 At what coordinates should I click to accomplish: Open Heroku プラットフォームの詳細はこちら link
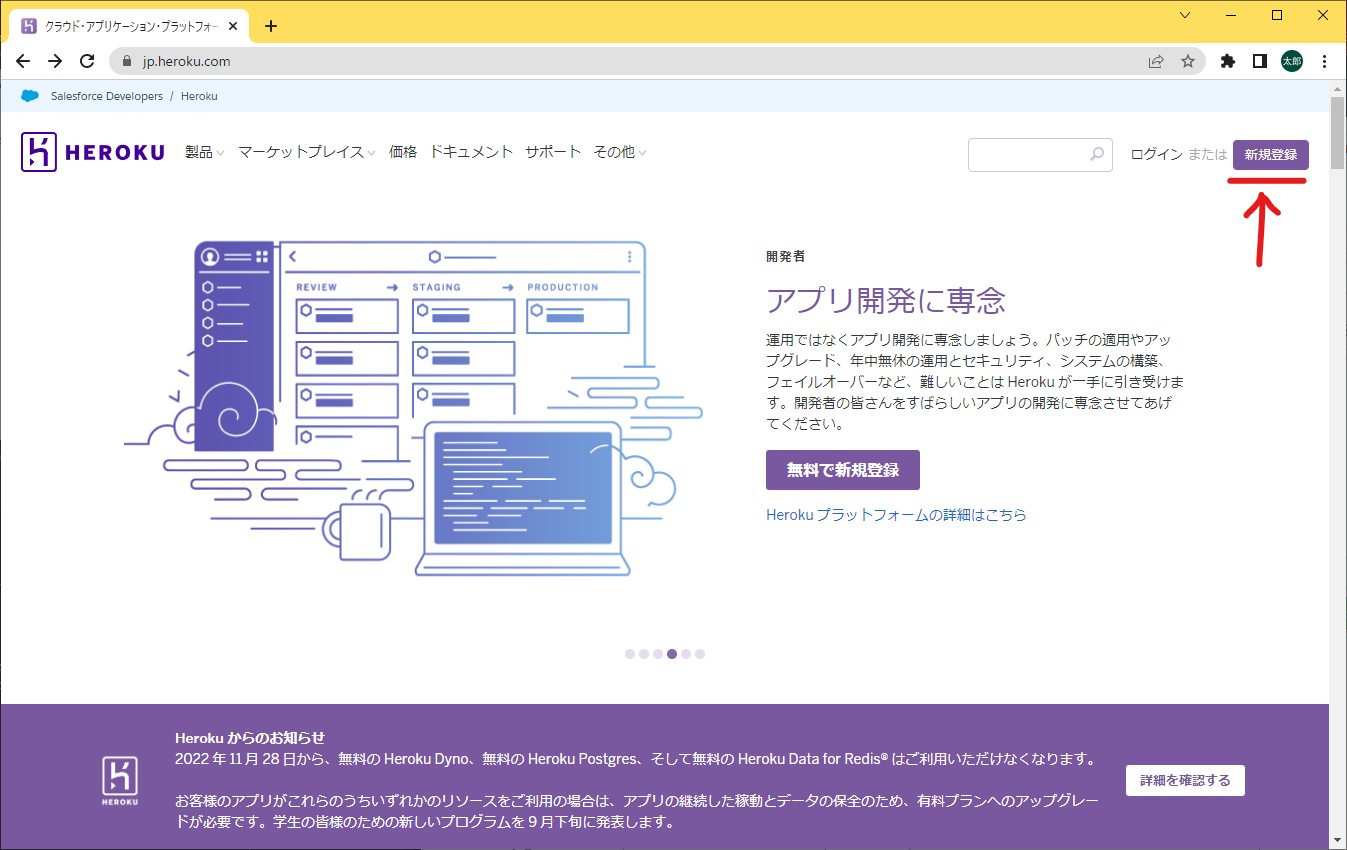click(x=896, y=515)
